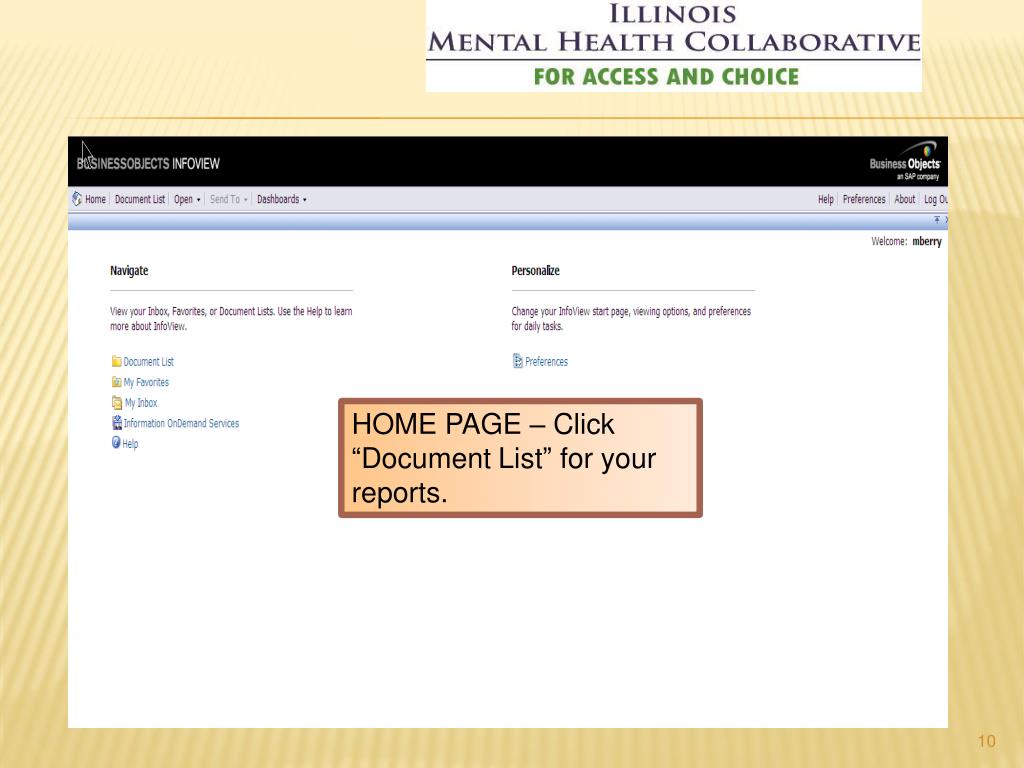Open the My Inbox link
1024x768 pixels.
(141, 403)
